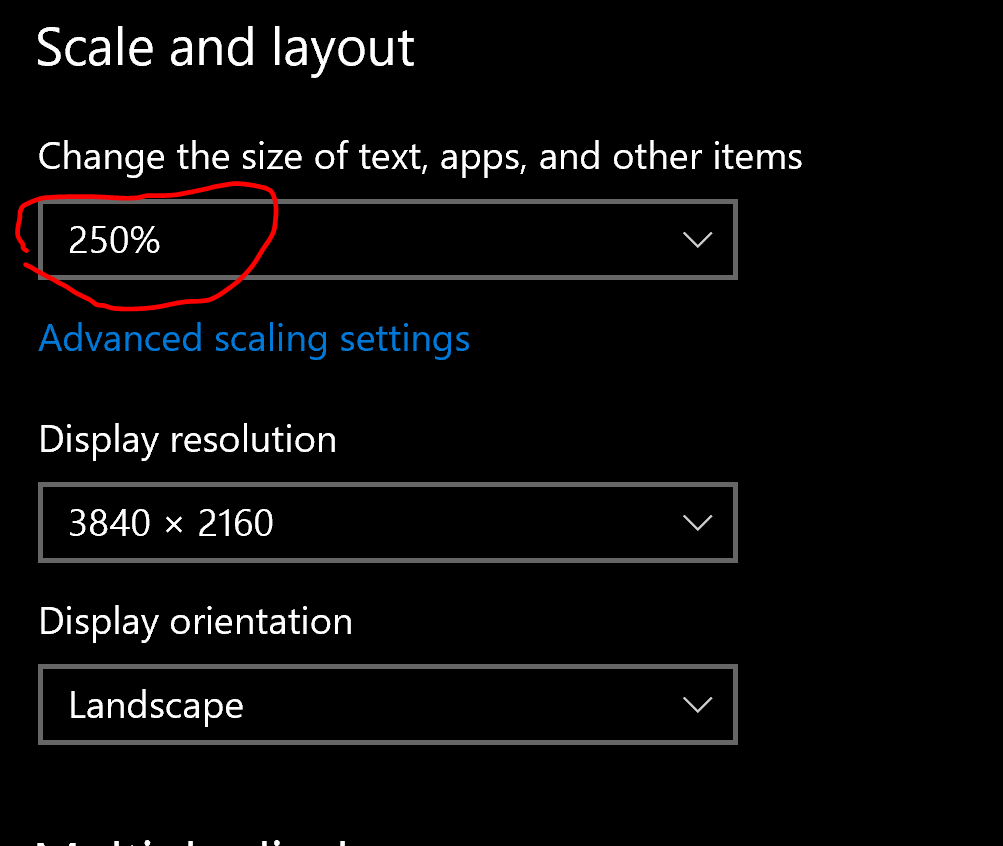The width and height of the screenshot is (1003, 846).
Task: Open the Advanced scaling settings link
Action: (x=254, y=339)
